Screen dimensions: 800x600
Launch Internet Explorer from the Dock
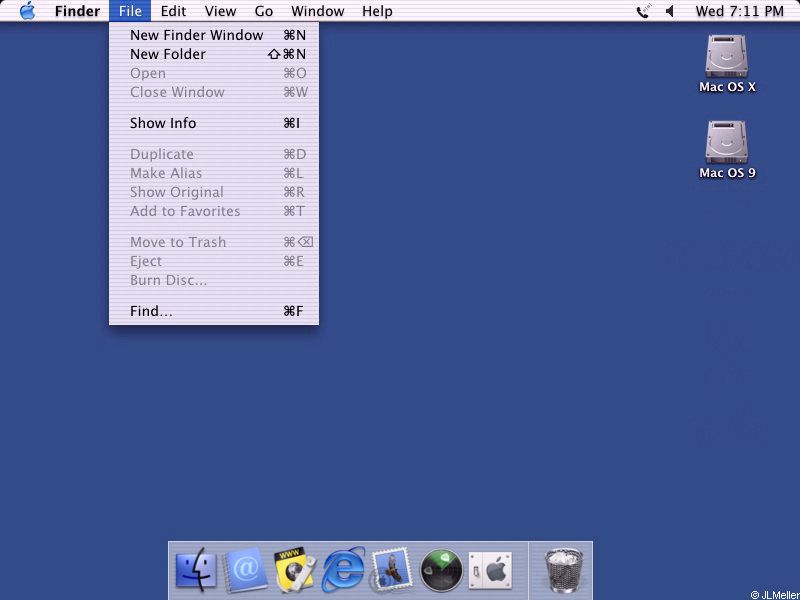coord(343,570)
